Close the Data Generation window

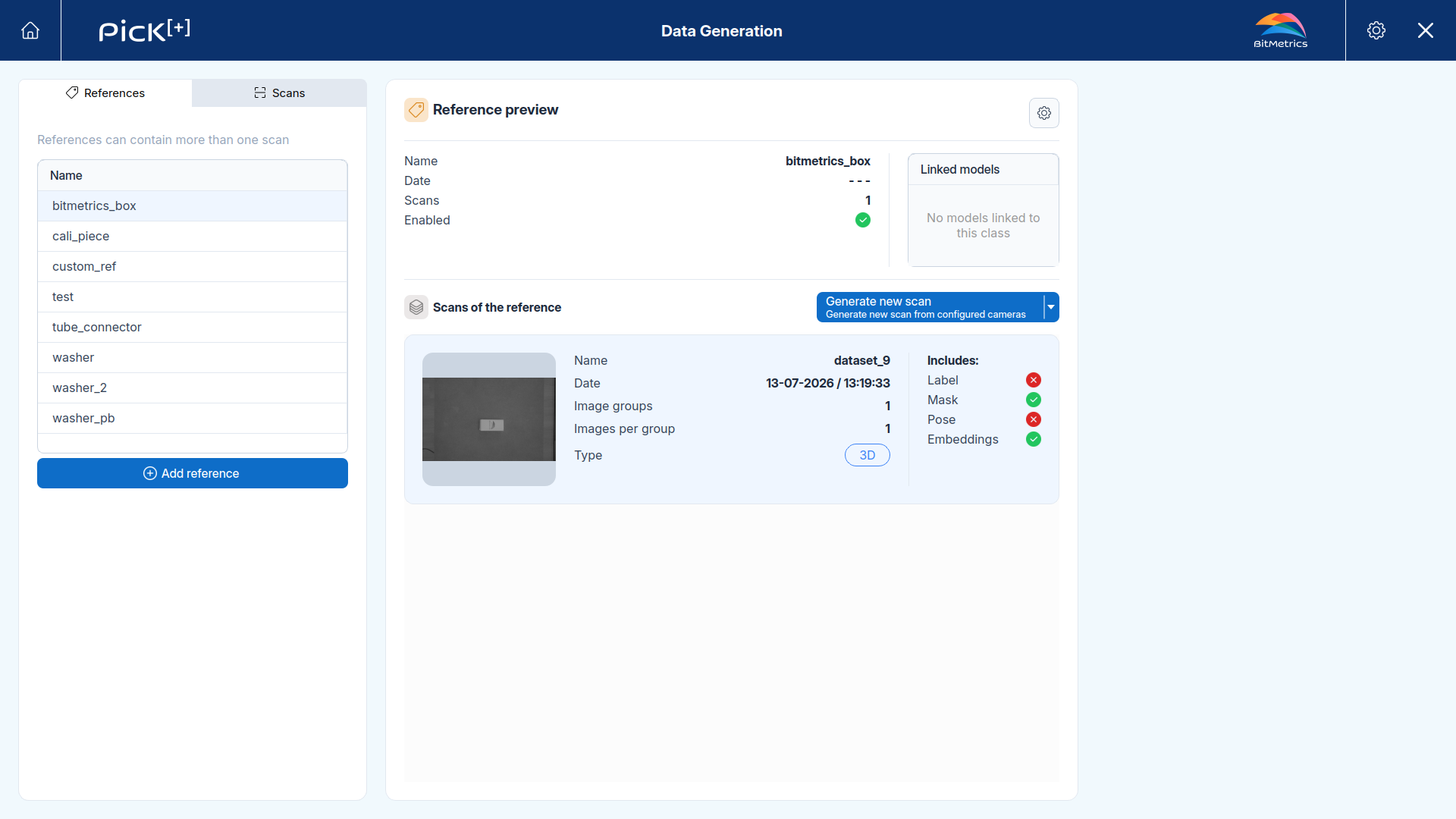pos(1426,30)
